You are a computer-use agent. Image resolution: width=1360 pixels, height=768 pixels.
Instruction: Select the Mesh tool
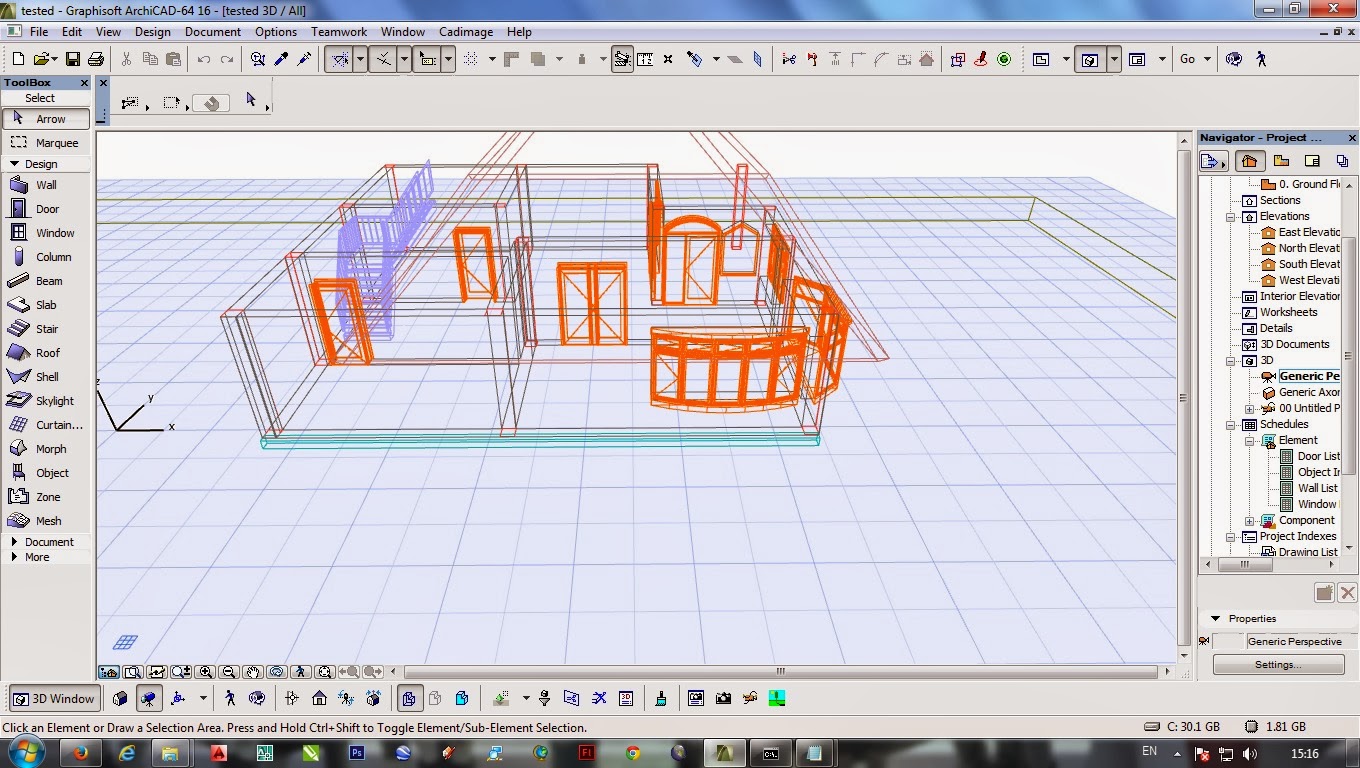tap(45, 521)
